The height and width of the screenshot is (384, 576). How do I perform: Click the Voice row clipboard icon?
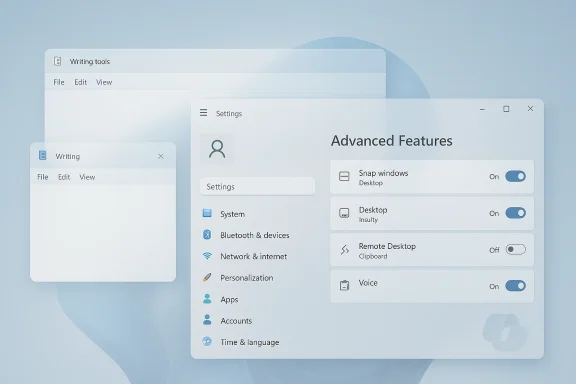tap(344, 286)
